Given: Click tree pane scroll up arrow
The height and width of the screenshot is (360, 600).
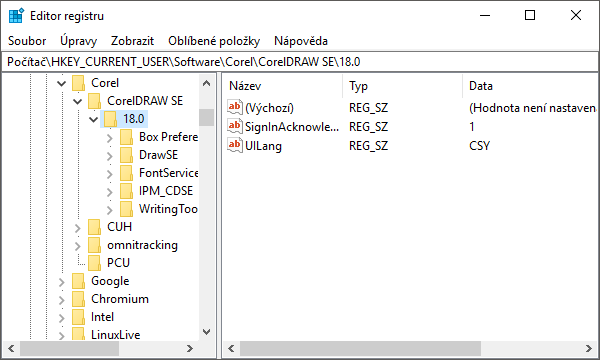Looking at the screenshot, I should (x=206, y=83).
